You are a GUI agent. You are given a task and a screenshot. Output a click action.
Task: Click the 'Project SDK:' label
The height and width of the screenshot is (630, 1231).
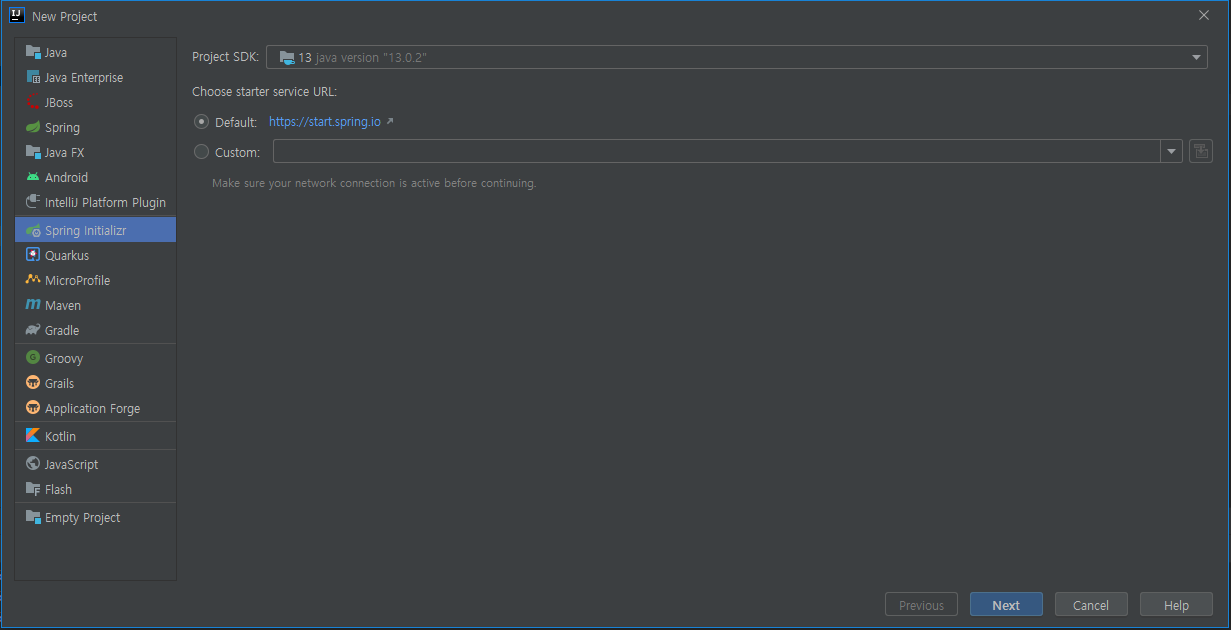point(225,58)
